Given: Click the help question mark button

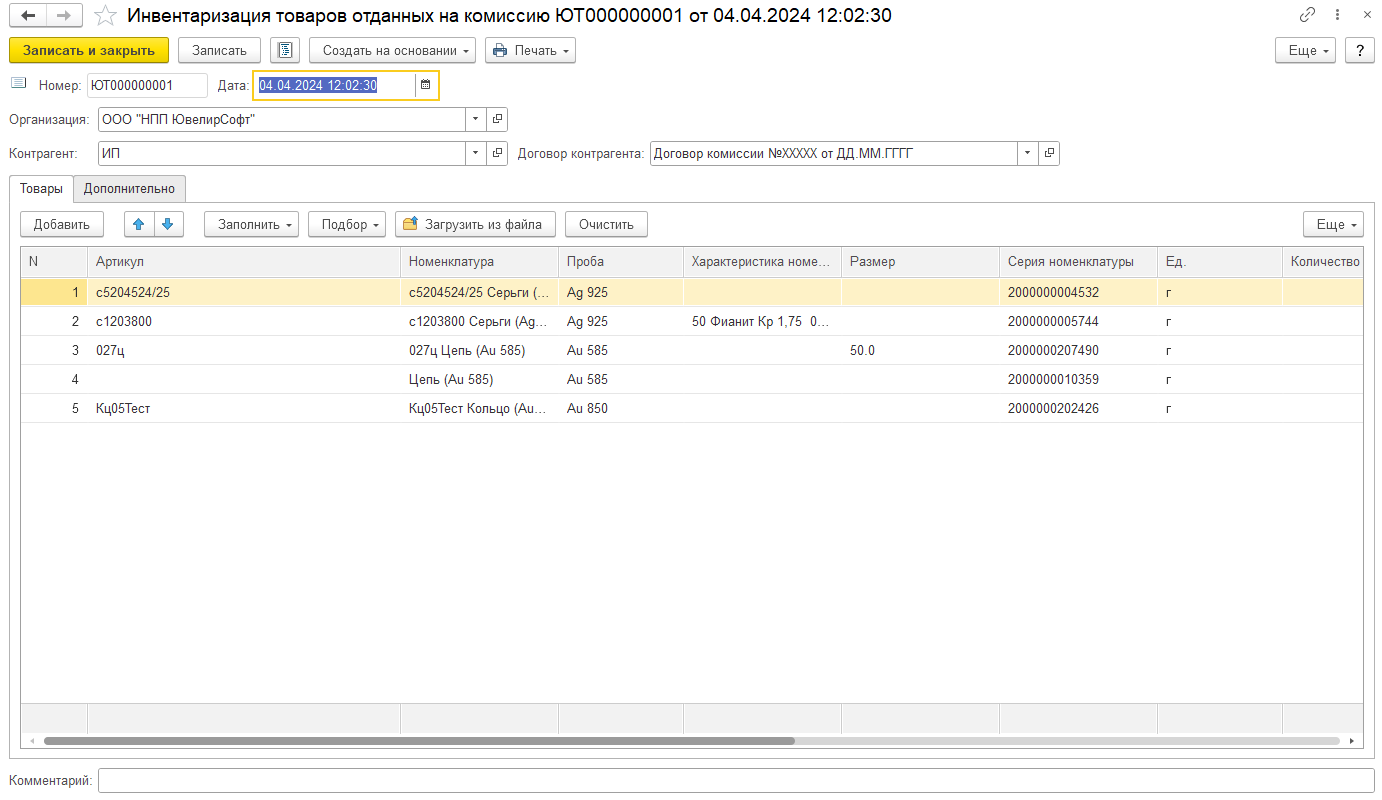Looking at the screenshot, I should tap(1360, 50).
